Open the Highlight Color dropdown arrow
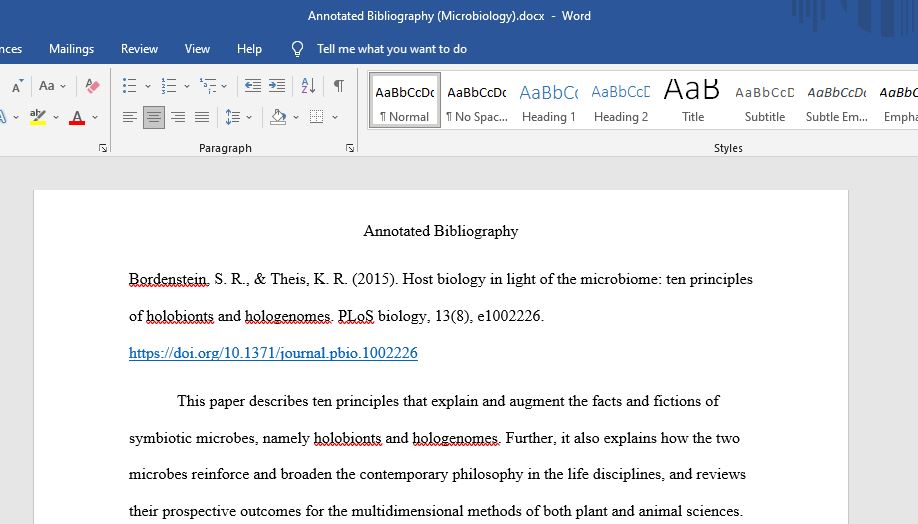This screenshot has width=918, height=524. tap(56, 118)
